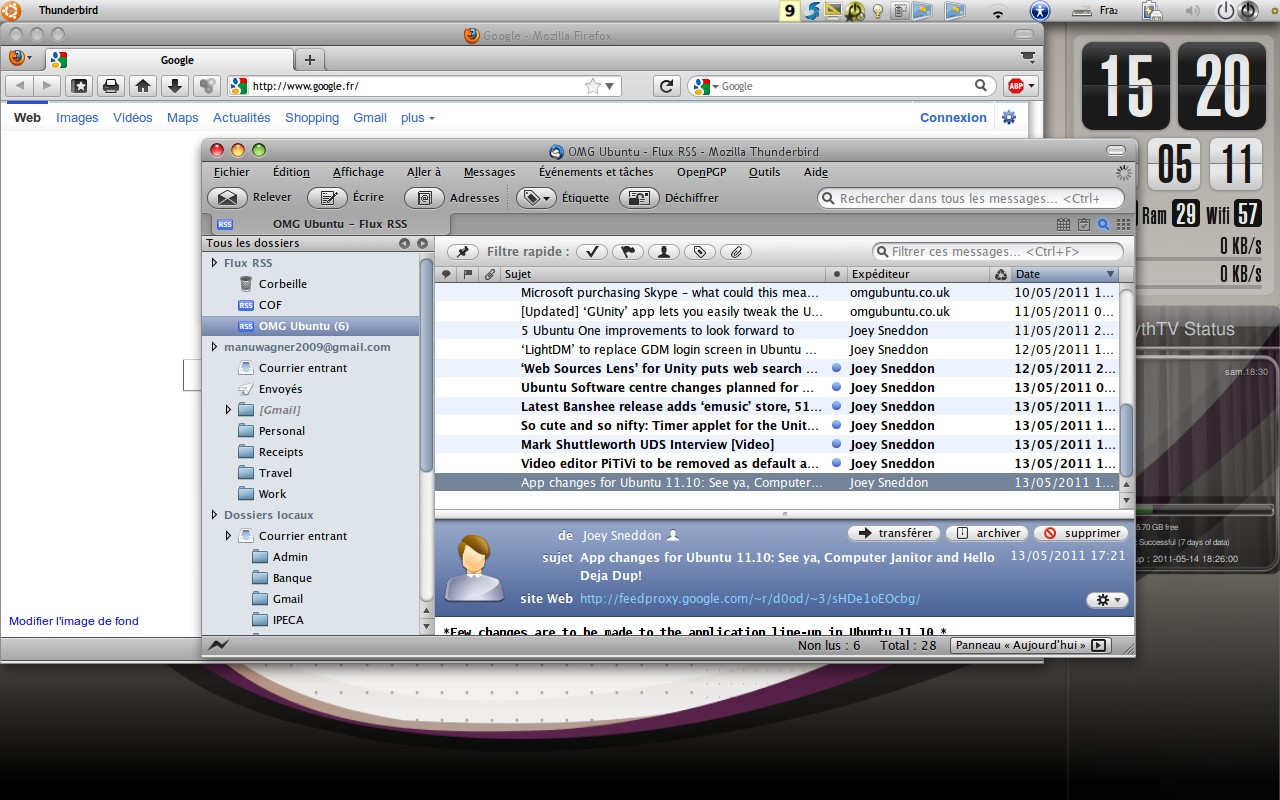Click the Déchiffrer decrypt icon
Image resolution: width=1280 pixels, height=800 pixels.
coord(640,198)
